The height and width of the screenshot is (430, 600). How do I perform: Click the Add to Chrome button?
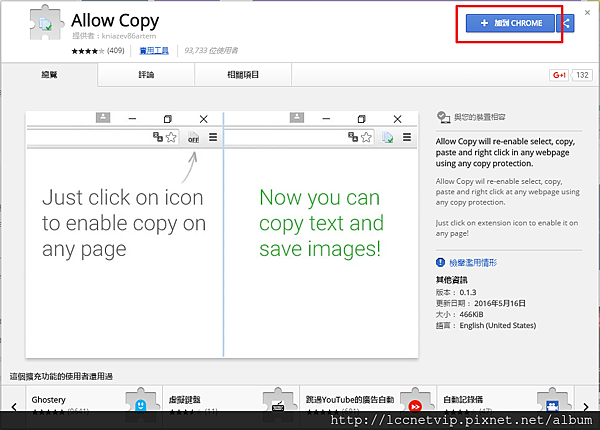tap(508, 23)
